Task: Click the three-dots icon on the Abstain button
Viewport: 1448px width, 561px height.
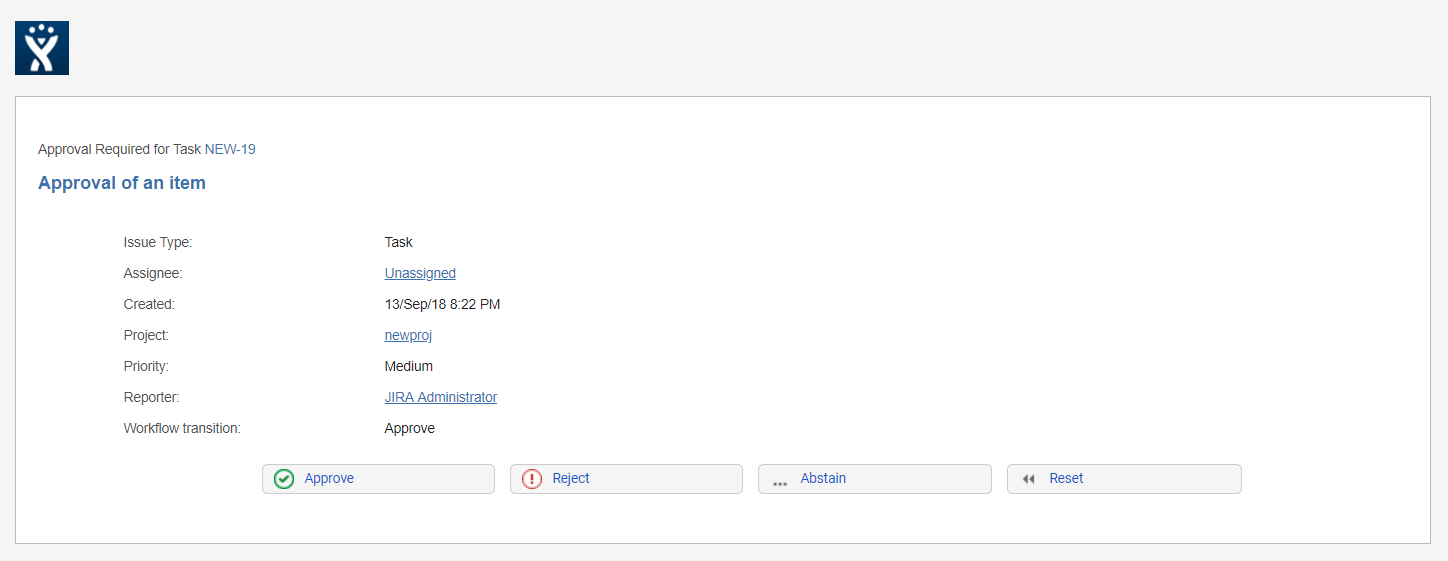Action: click(x=780, y=482)
